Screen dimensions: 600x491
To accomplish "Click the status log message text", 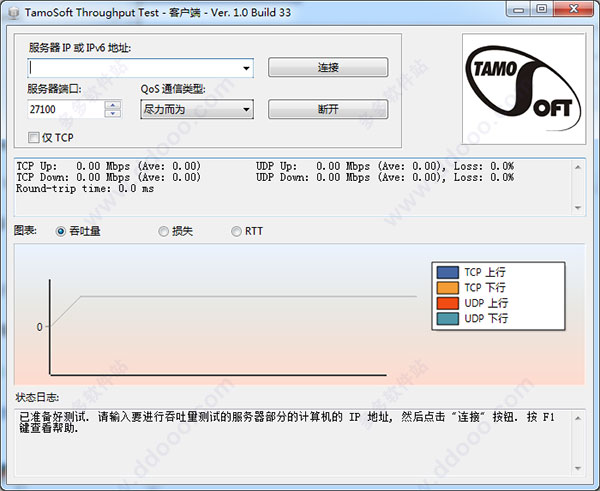I will tap(287, 422).
